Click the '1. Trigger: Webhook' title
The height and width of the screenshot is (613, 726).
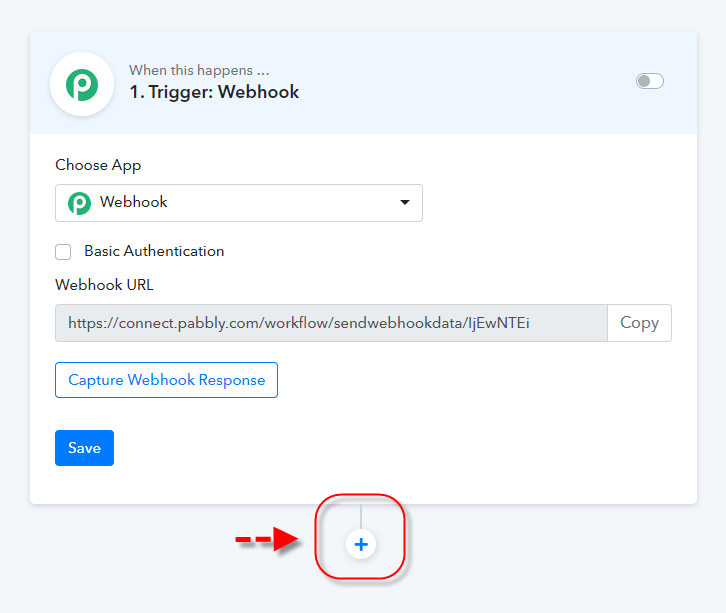[x=214, y=92]
